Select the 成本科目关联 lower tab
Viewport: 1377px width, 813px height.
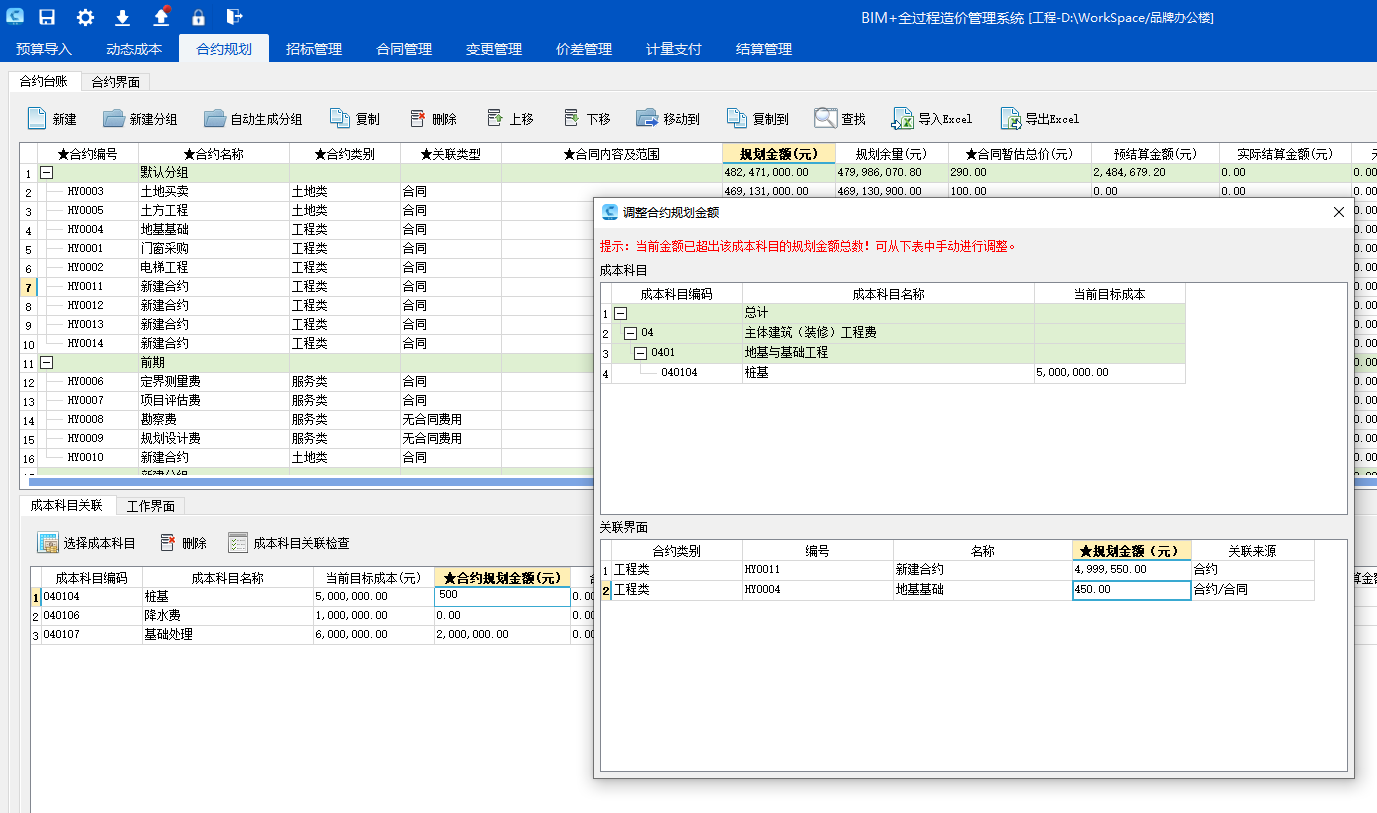click(67, 505)
